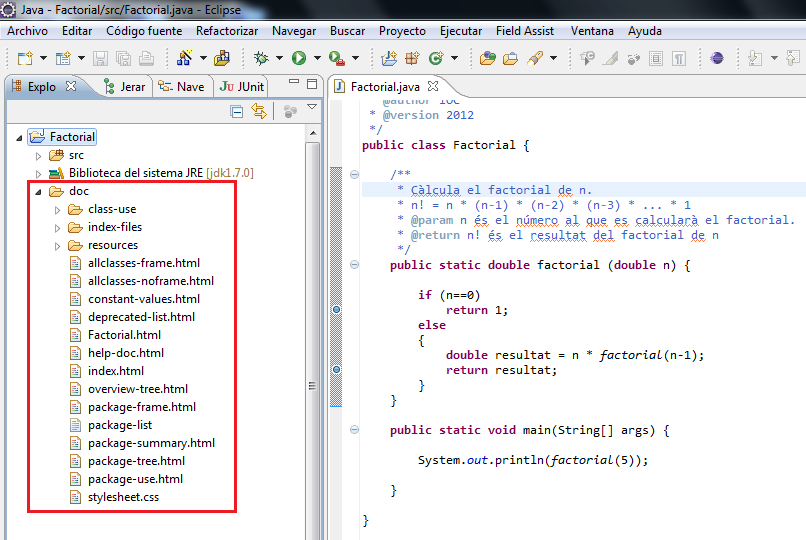Collapse the doc folder
This screenshot has width=806, height=540.
(39, 191)
